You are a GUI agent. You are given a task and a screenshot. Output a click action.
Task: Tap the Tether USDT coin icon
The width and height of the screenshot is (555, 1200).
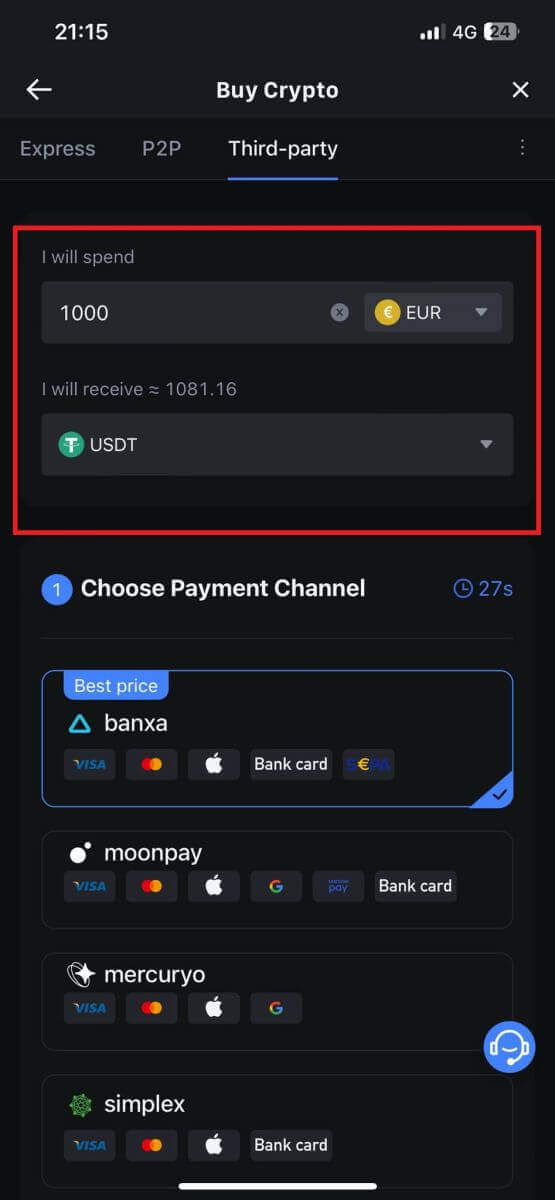[70, 445]
